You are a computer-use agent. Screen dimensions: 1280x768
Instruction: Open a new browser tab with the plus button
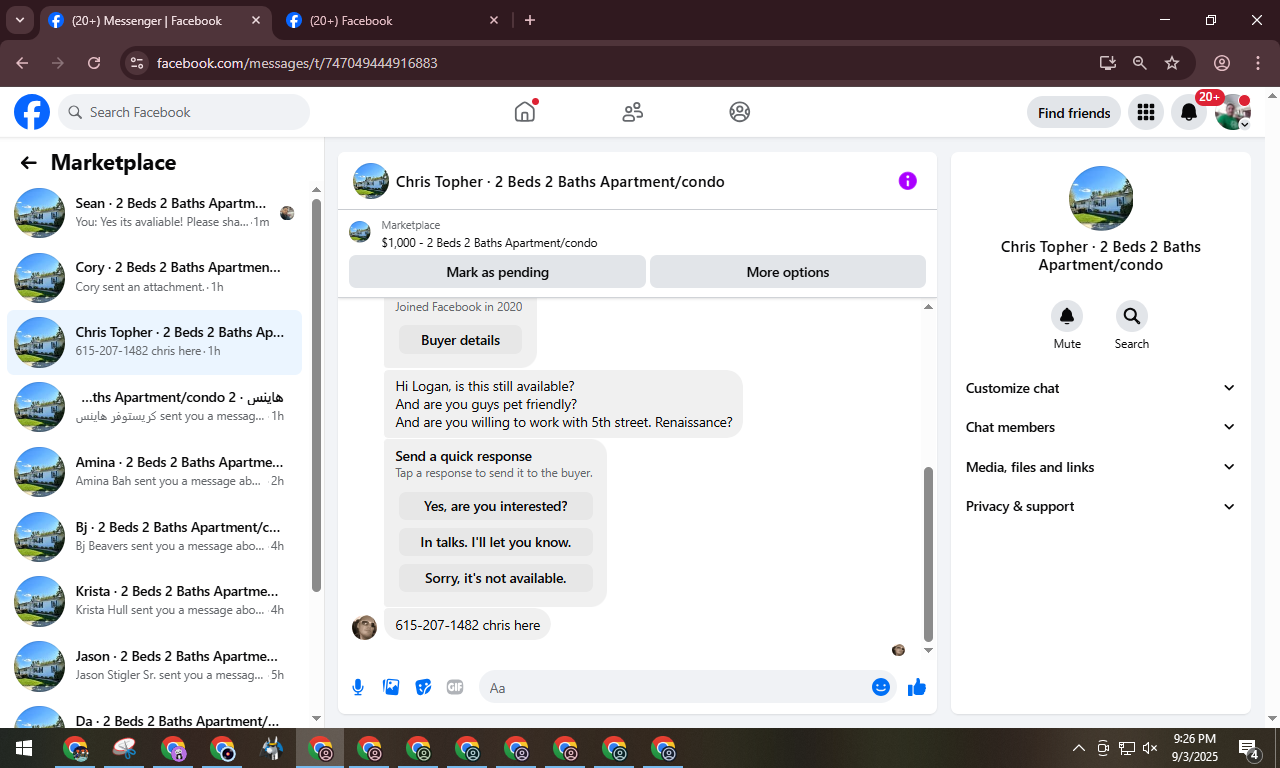point(530,20)
